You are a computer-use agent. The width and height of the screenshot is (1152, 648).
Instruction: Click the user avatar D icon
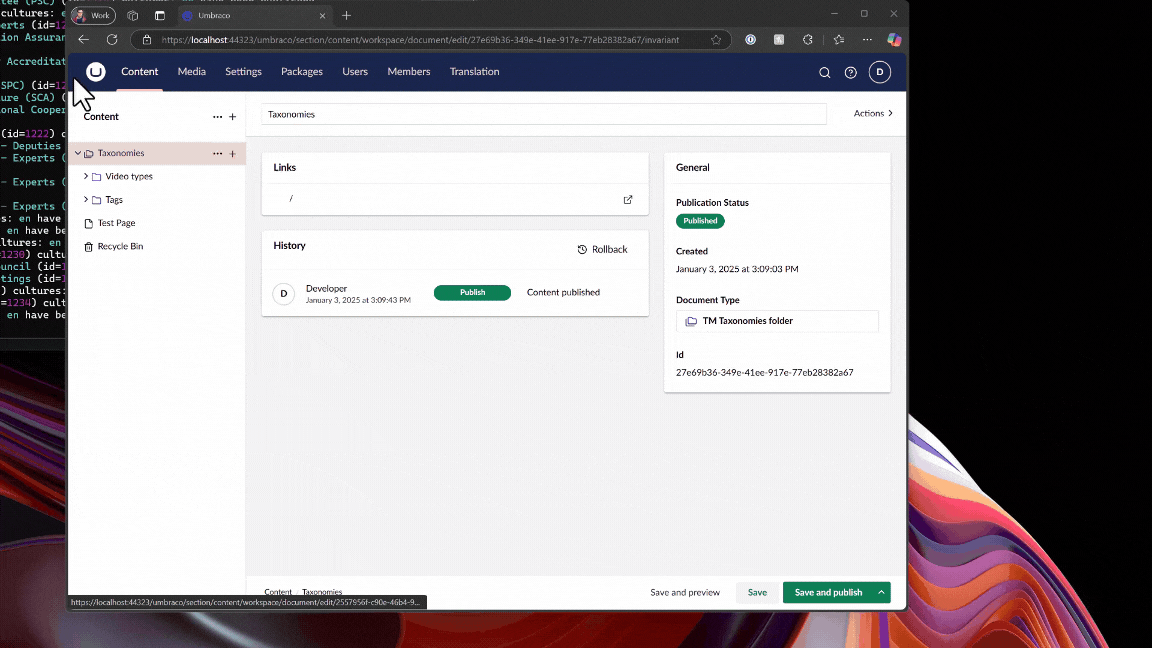point(879,72)
